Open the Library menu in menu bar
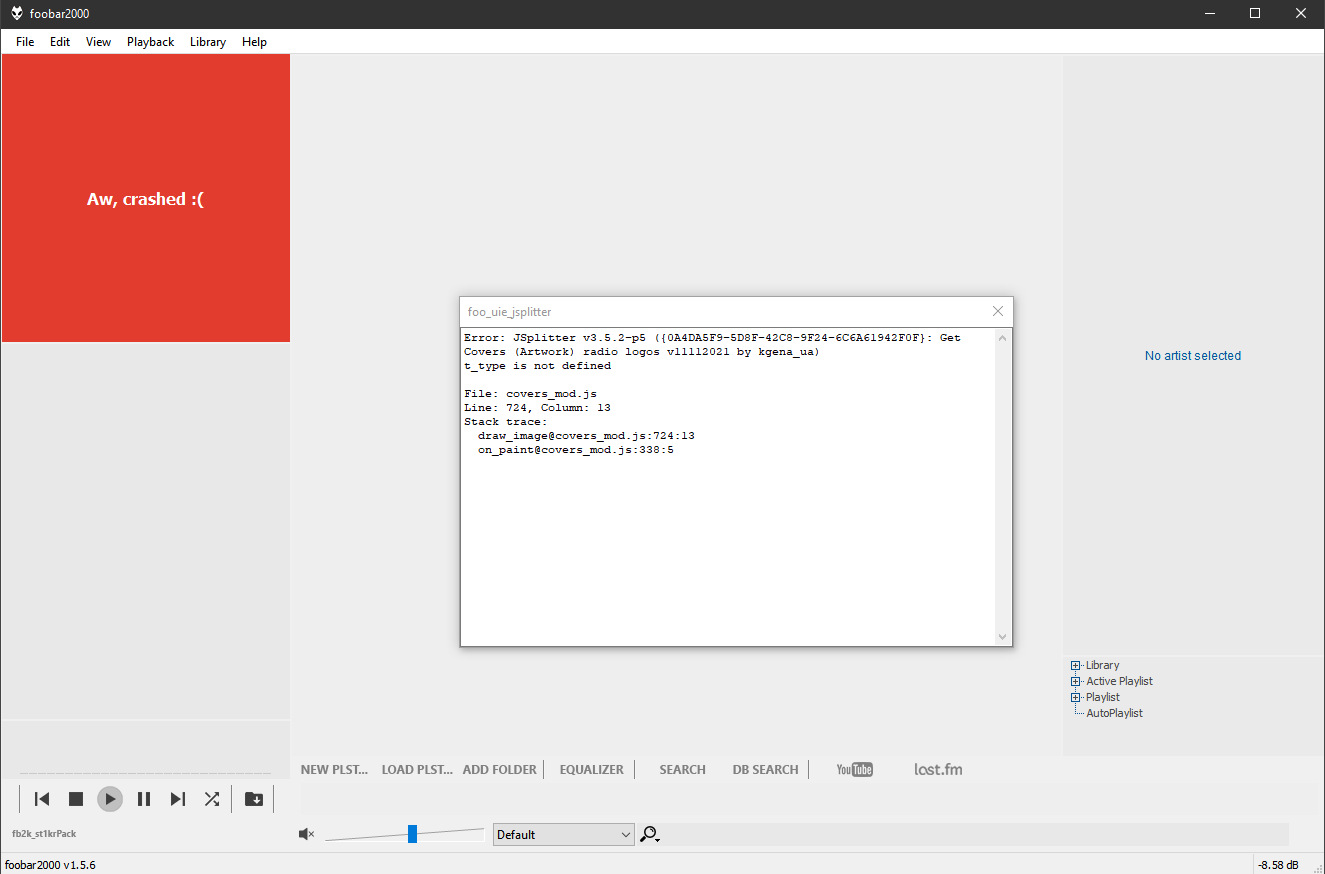The height and width of the screenshot is (874, 1325). click(x=207, y=42)
